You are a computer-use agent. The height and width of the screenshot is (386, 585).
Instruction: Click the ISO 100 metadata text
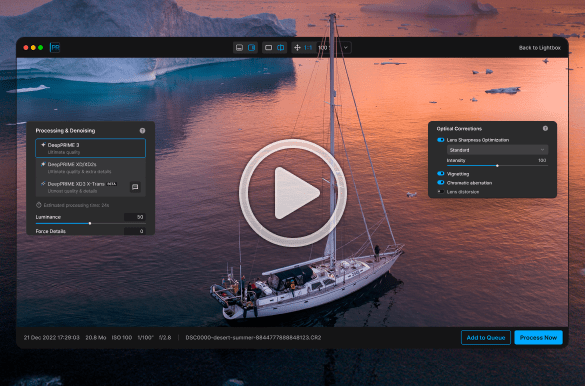(122, 338)
